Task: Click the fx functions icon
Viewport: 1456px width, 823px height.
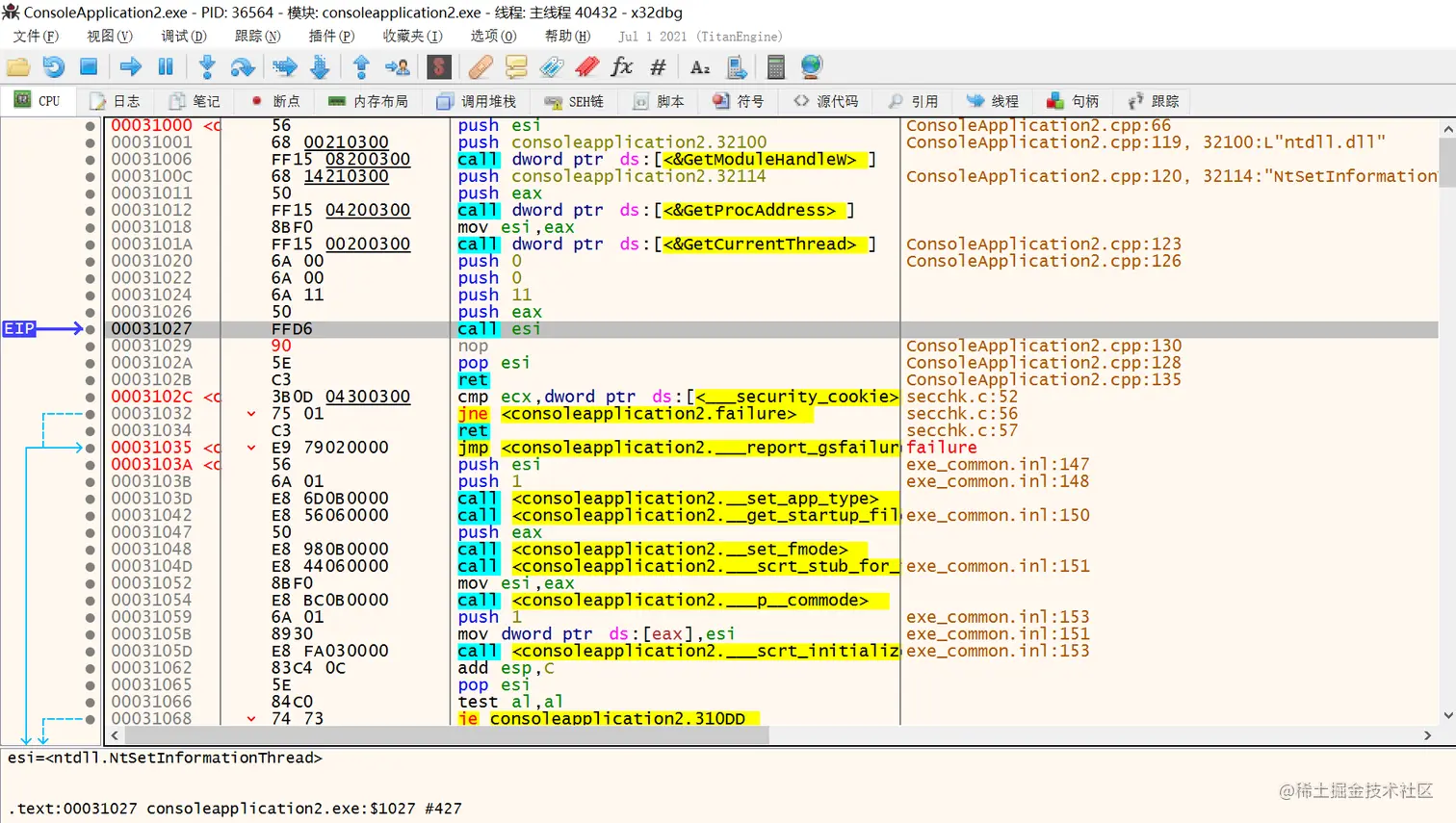Action: pyautogui.click(x=622, y=67)
